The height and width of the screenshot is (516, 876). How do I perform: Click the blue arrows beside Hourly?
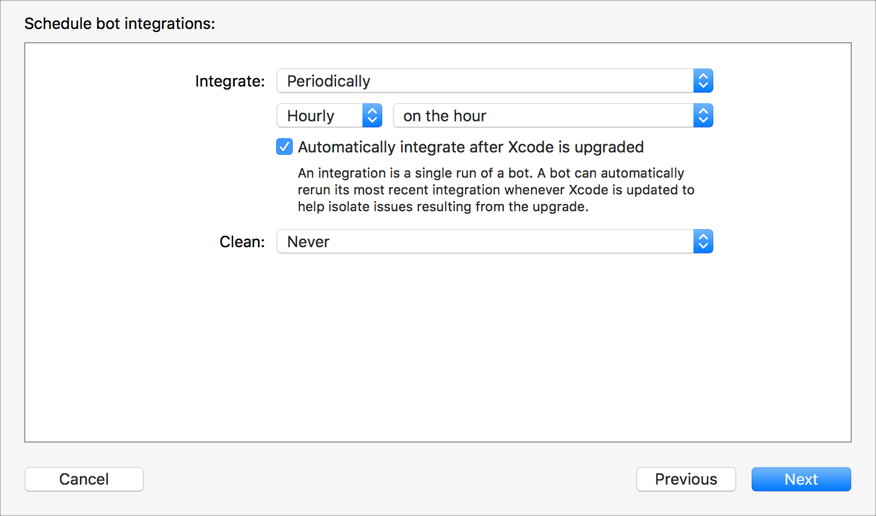click(x=372, y=116)
